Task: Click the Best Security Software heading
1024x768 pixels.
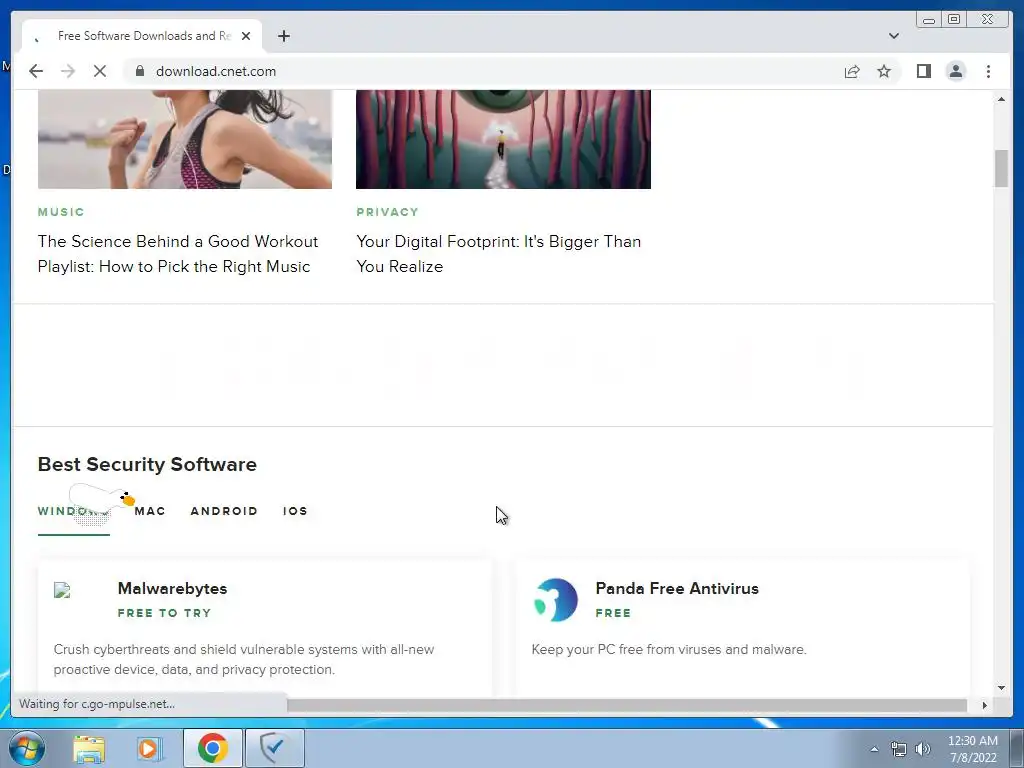Action: pos(147,464)
